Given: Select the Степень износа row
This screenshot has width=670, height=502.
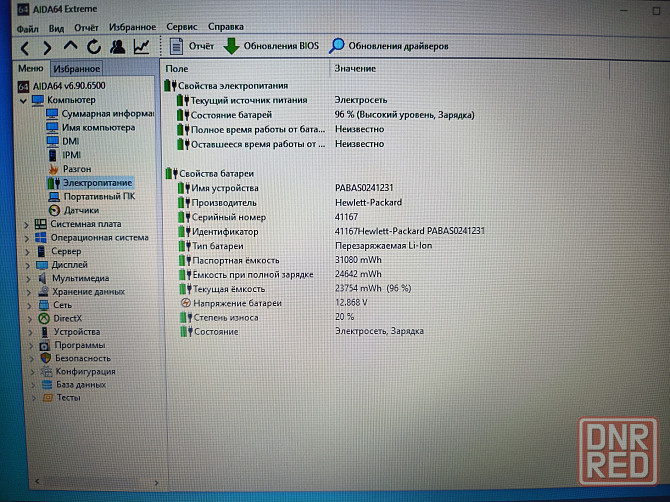Looking at the screenshot, I should coord(267,317).
